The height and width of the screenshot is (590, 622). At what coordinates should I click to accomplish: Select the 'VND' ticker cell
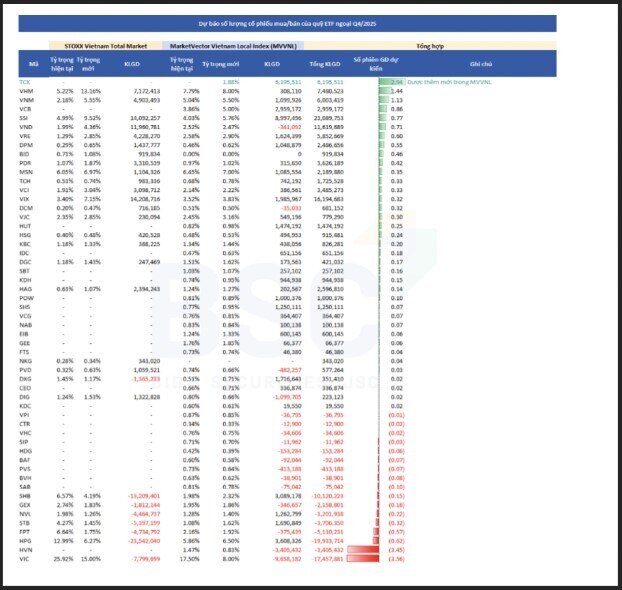[26, 127]
